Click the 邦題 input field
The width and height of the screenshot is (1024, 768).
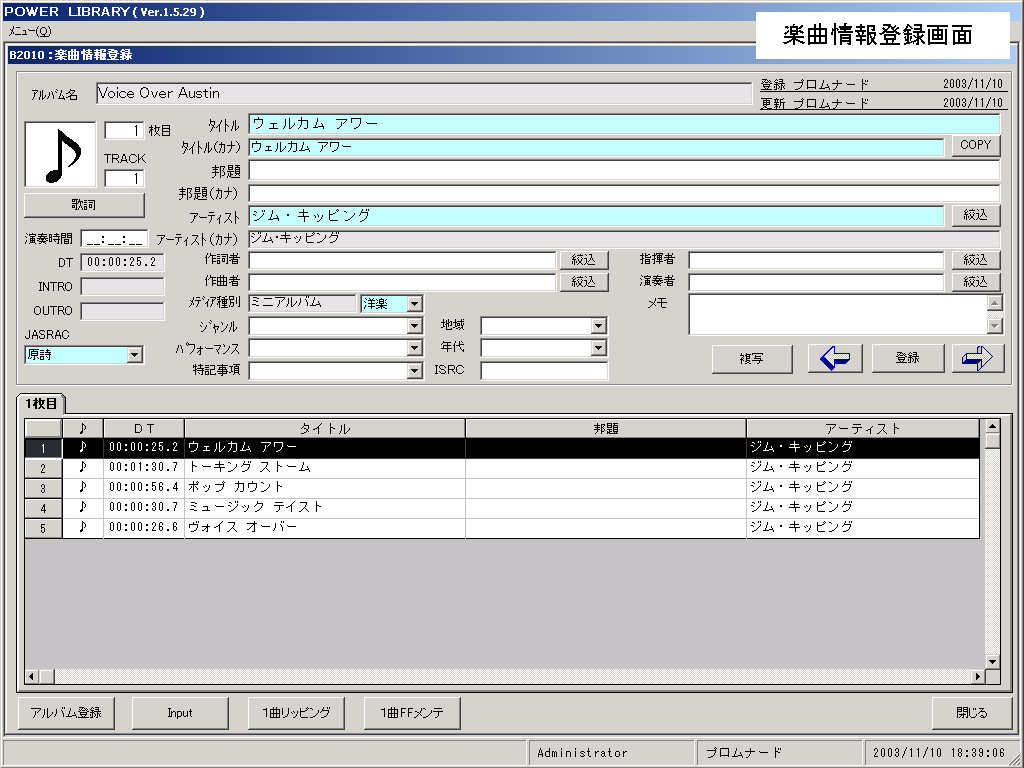624,171
